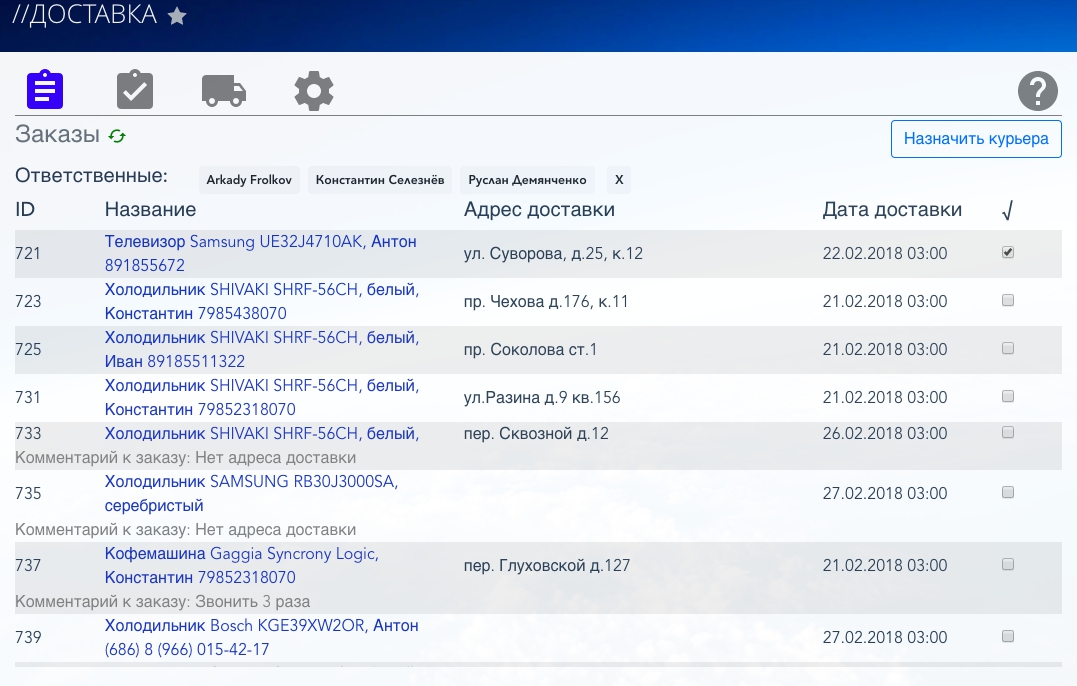
Task: Select checkbox for order 737
Action: [x=1008, y=565]
